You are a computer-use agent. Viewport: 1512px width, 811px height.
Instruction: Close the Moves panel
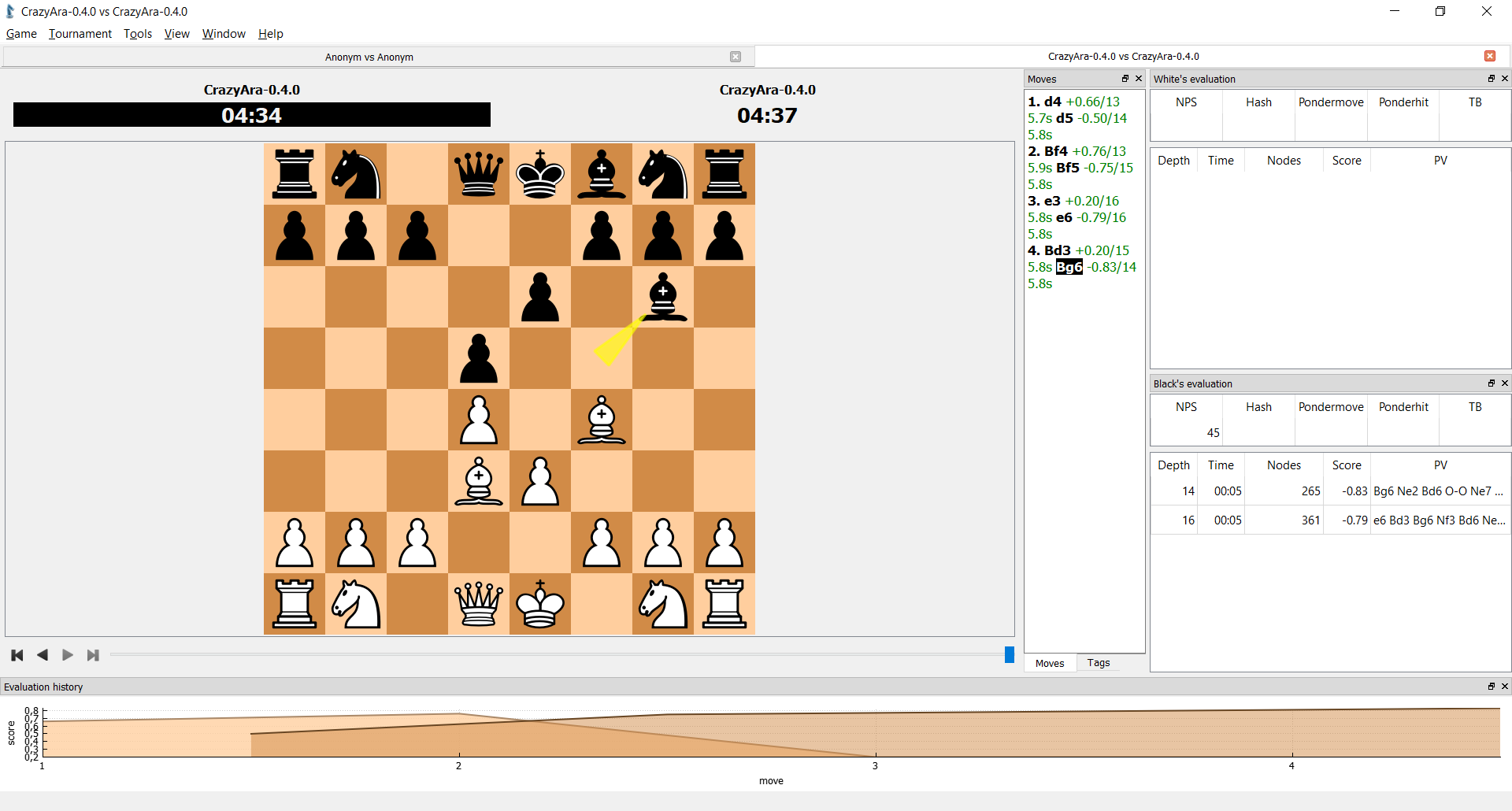(1139, 79)
